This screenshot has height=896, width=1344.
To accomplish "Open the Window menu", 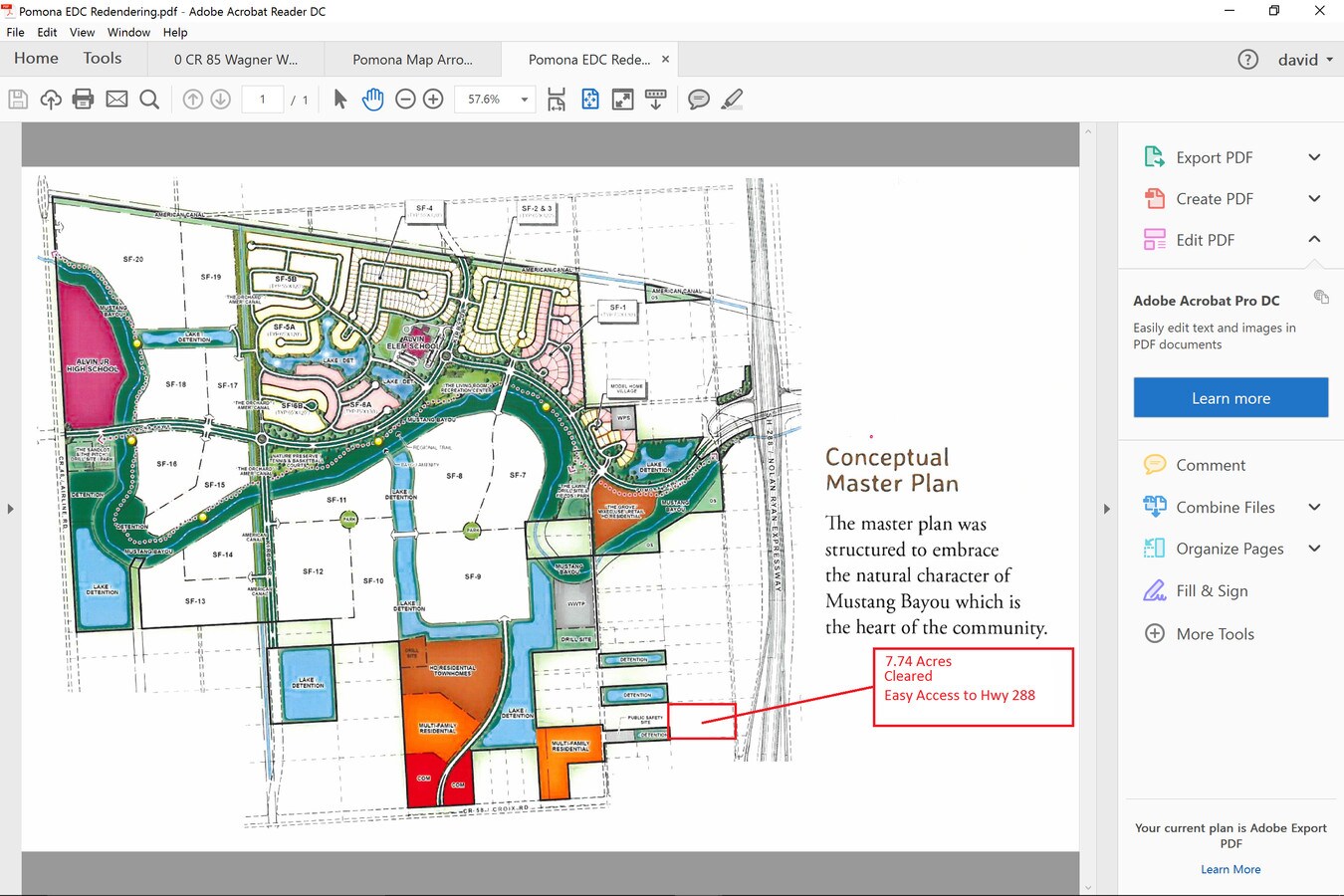I will click(x=128, y=32).
